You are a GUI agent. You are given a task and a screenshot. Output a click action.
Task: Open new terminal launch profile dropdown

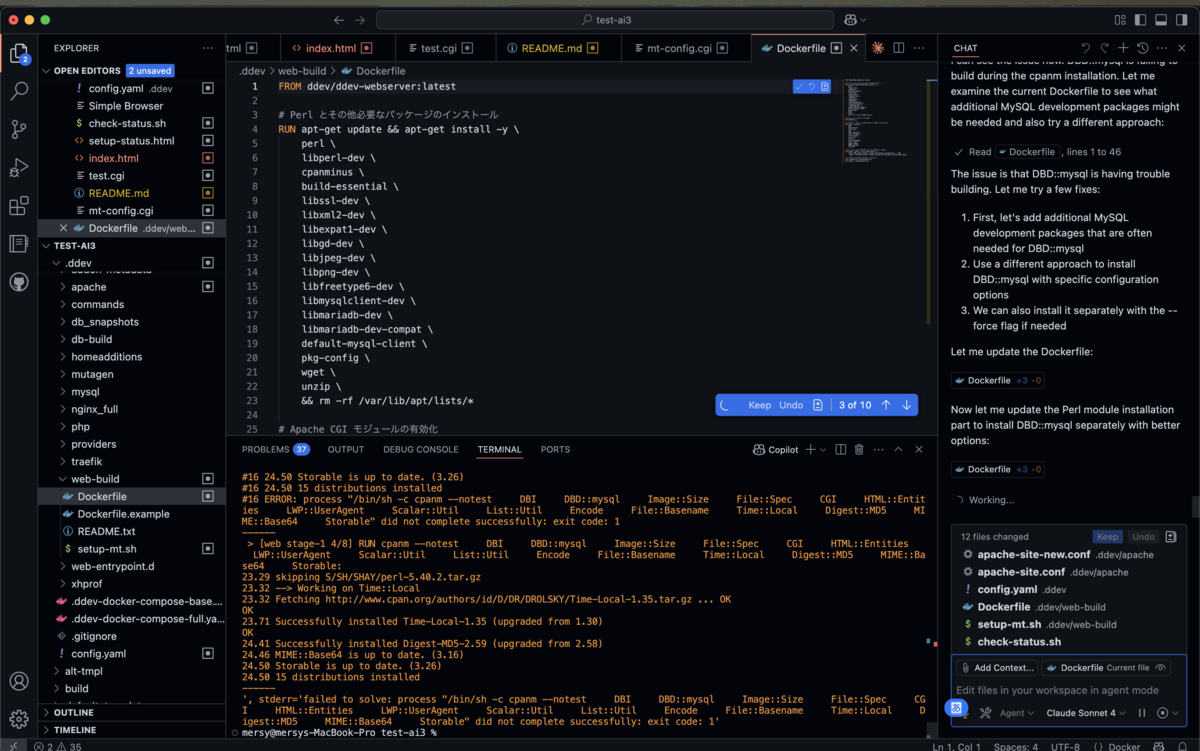coord(823,450)
